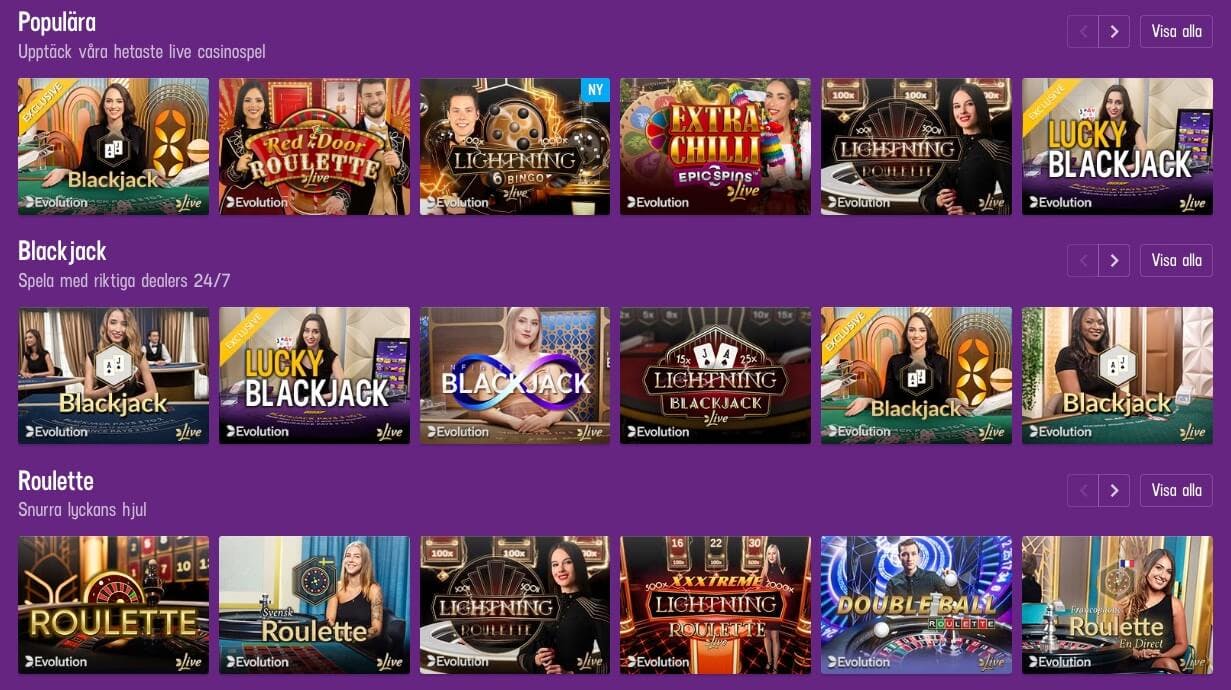The width and height of the screenshot is (1231, 690).
Task: Open the Svensk Roulette table
Action: [314, 605]
